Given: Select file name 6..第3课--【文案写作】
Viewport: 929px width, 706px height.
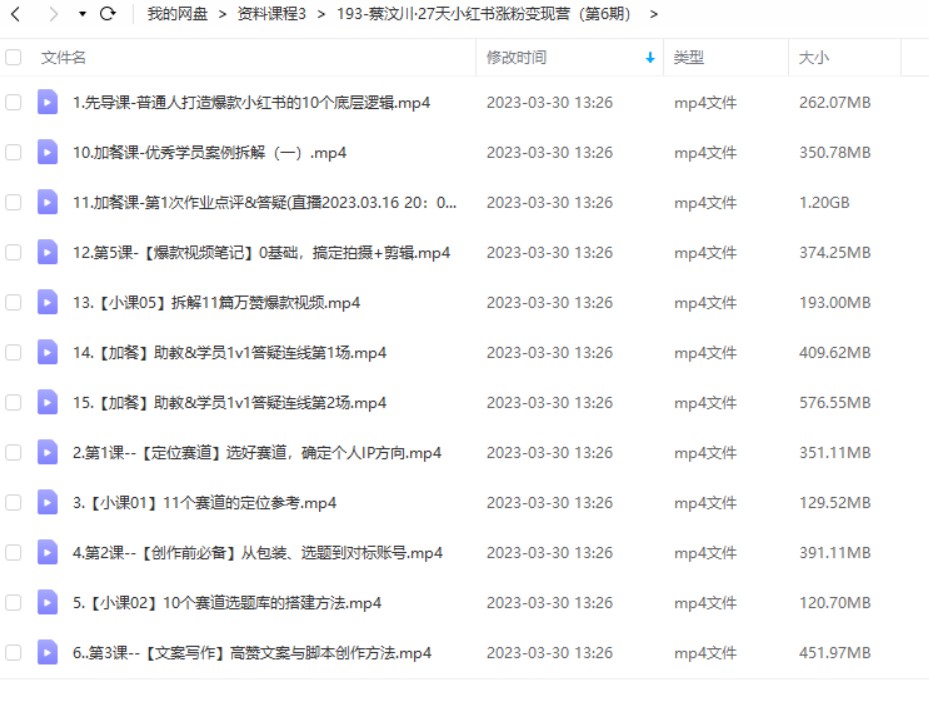Looking at the screenshot, I should 252,653.
